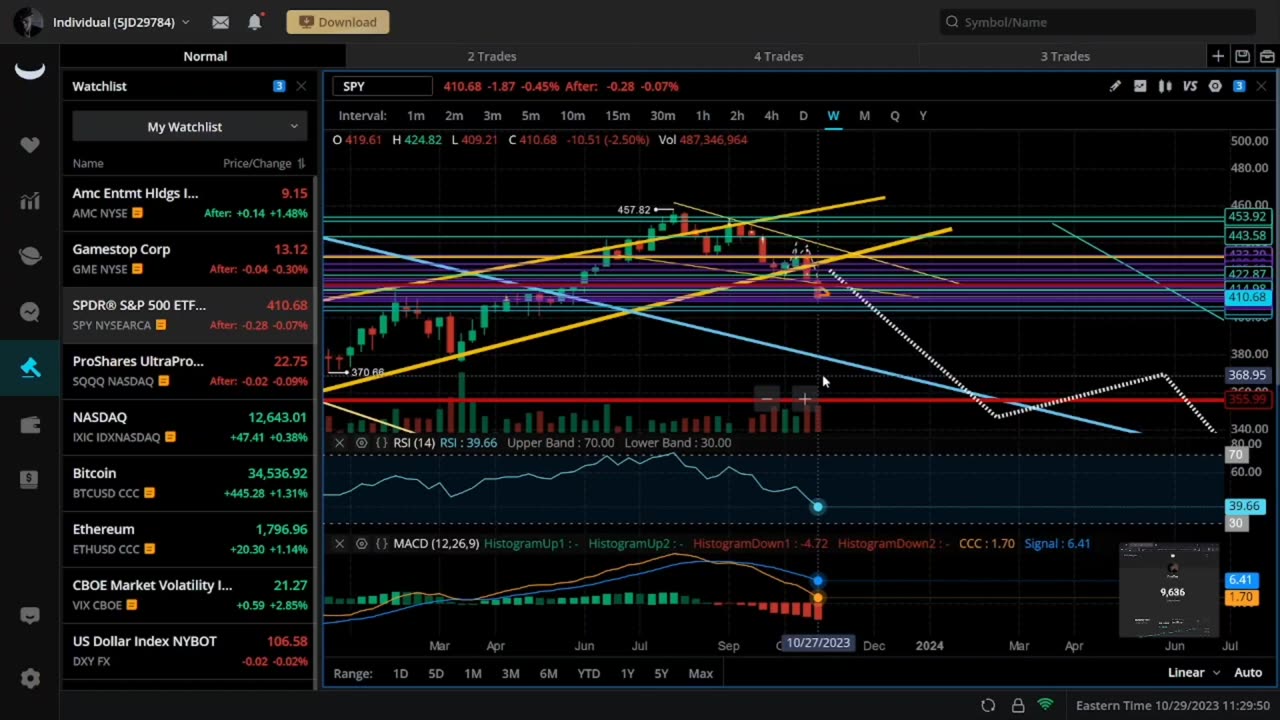Open the notifications bell
Screen dimensions: 1280x720
pyautogui.click(x=254, y=22)
